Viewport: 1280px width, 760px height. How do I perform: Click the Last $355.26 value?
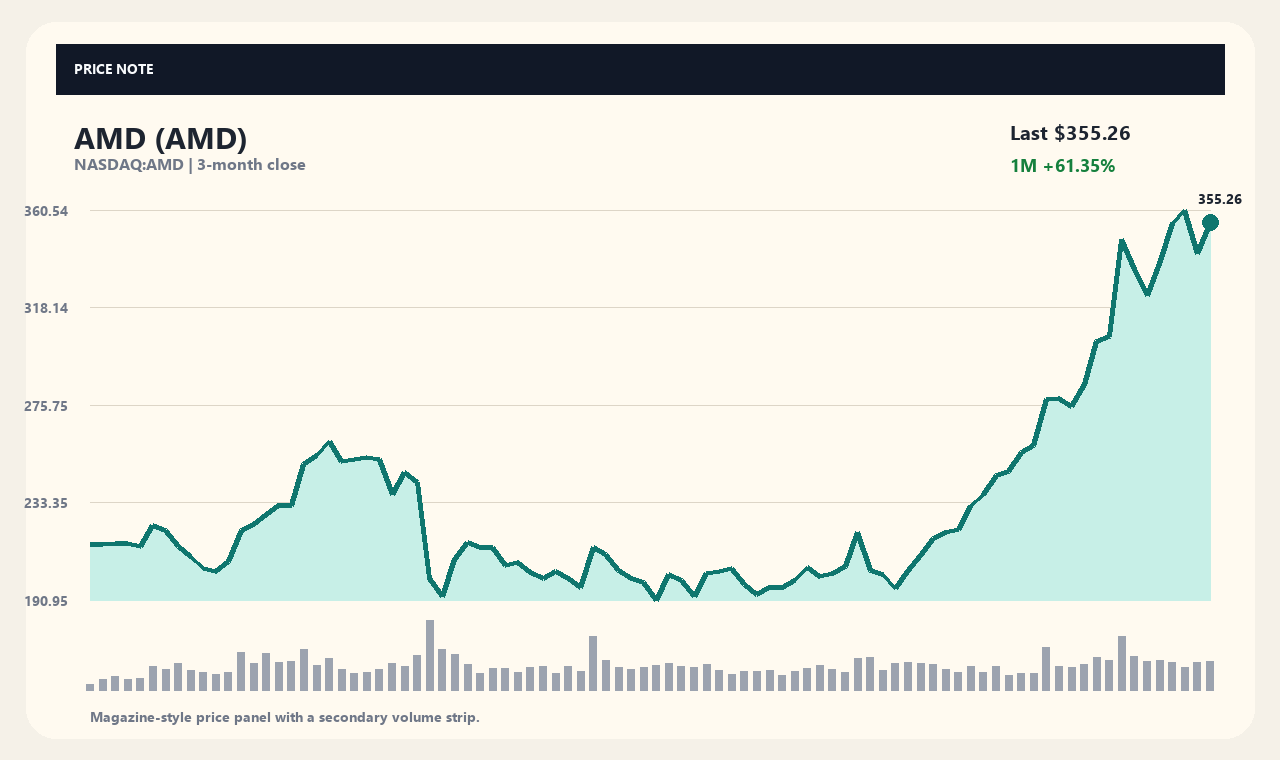1070,134
